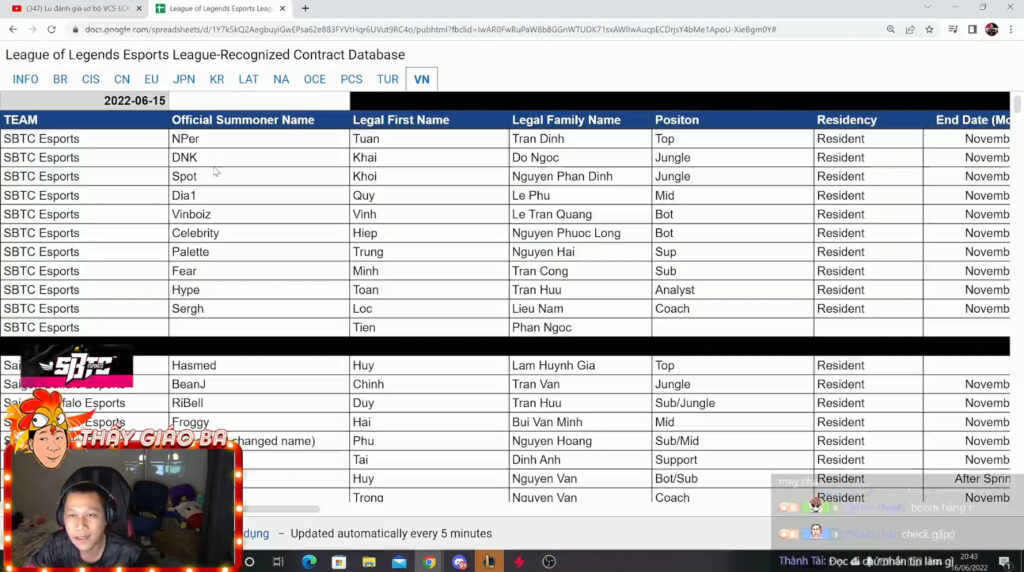Open notification center icon
The image size is (1024, 572).
click(1004, 562)
